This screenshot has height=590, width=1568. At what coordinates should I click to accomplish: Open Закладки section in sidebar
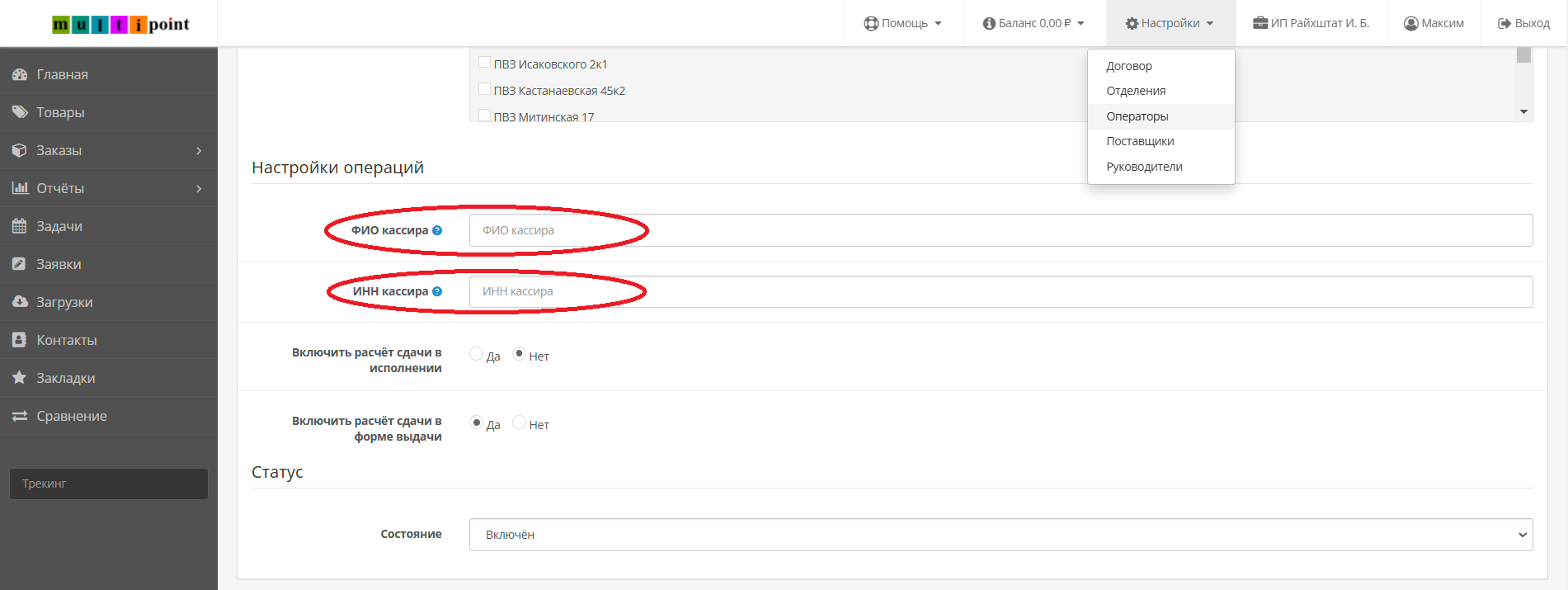coord(109,378)
